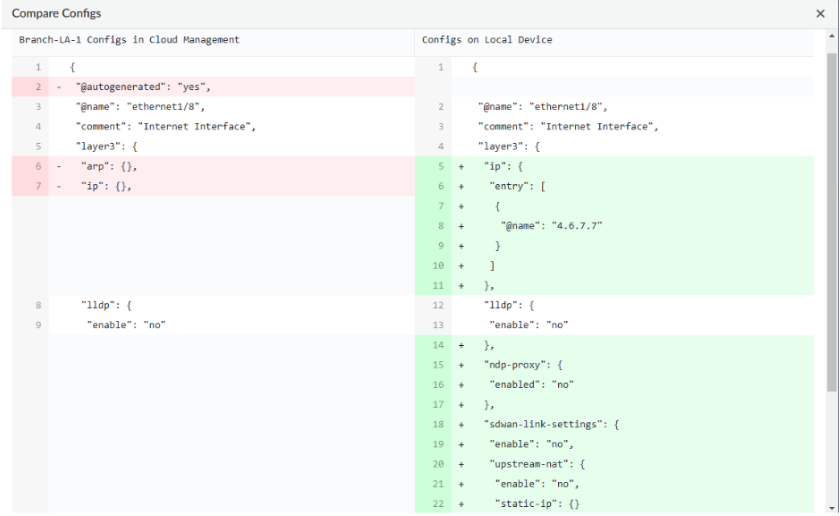Click the "comment": "Internet Interface" line in right pane

568,127
